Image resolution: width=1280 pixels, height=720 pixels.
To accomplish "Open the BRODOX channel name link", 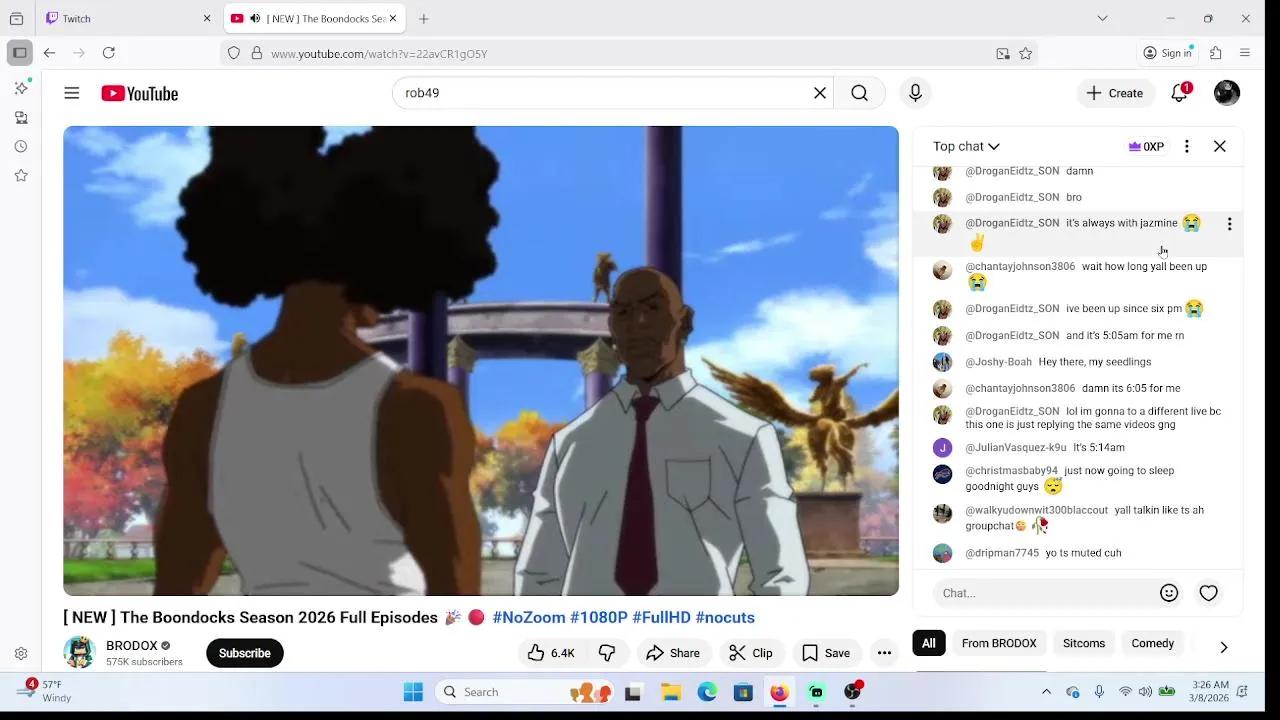I will pos(132,646).
